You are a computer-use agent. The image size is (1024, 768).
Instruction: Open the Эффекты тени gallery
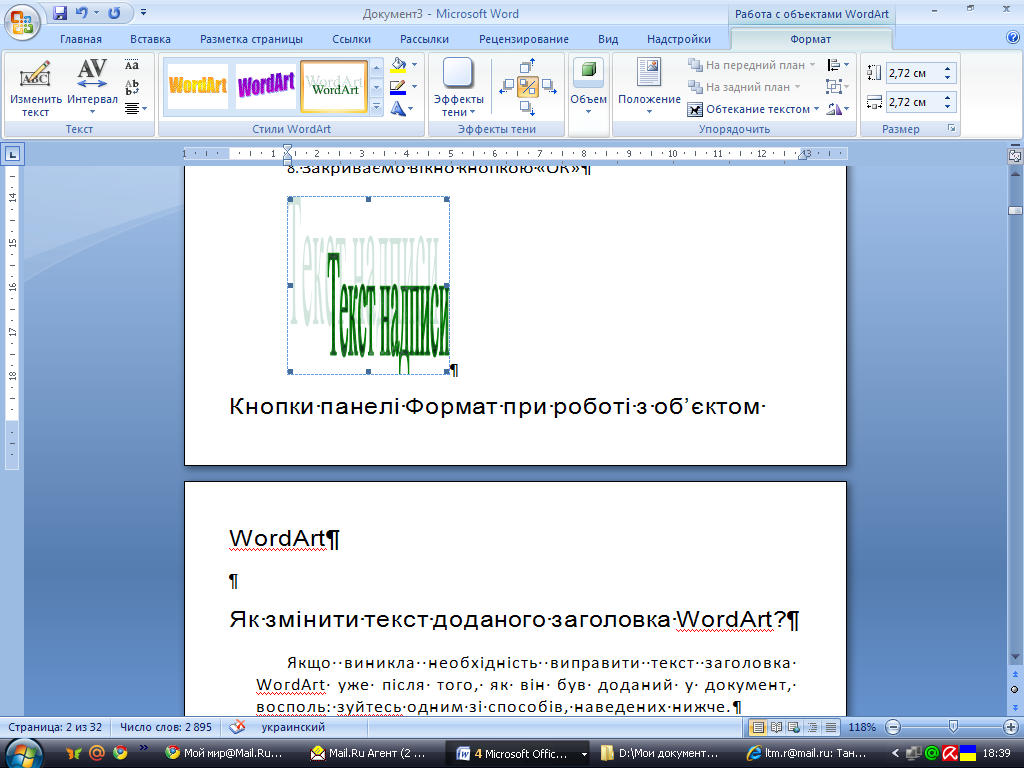click(x=458, y=88)
